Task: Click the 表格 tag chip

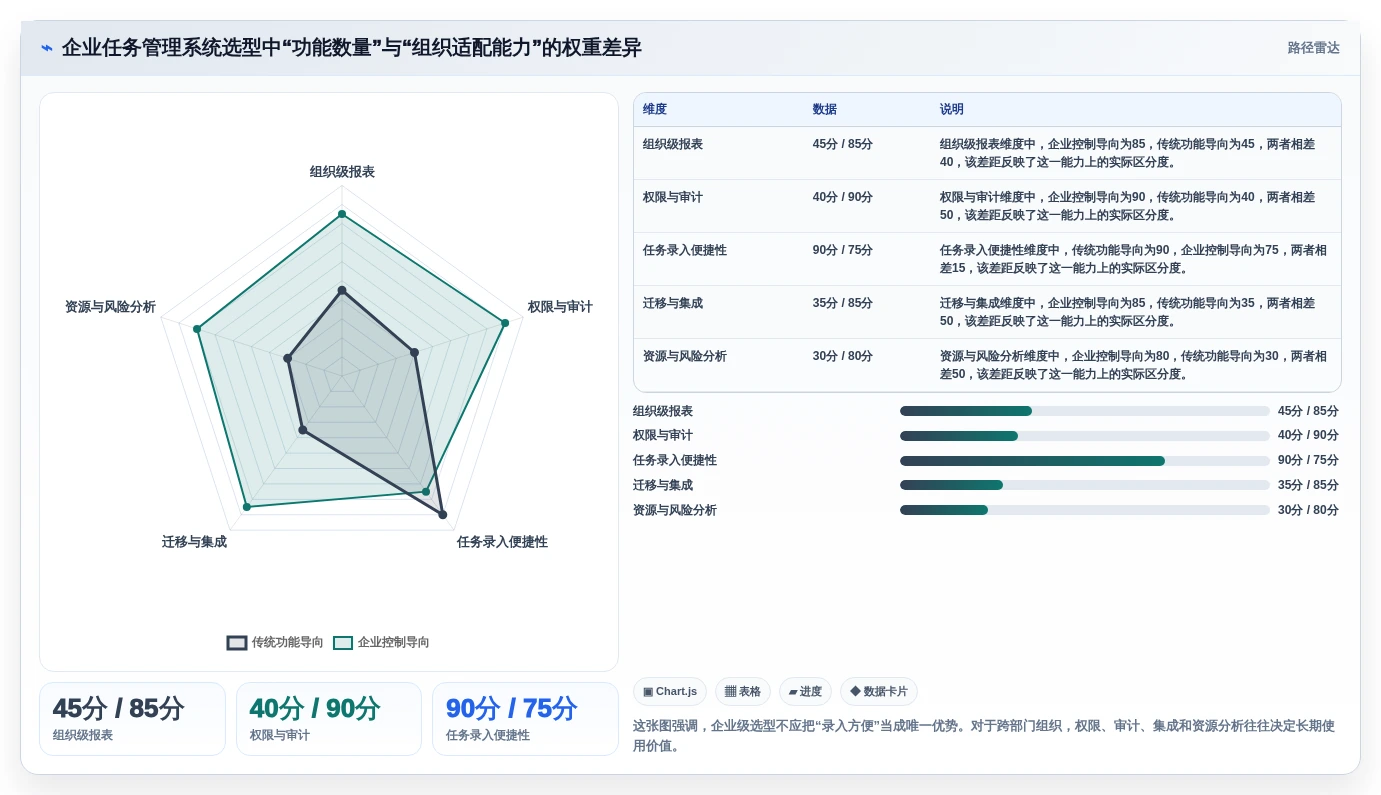Action: [743, 692]
